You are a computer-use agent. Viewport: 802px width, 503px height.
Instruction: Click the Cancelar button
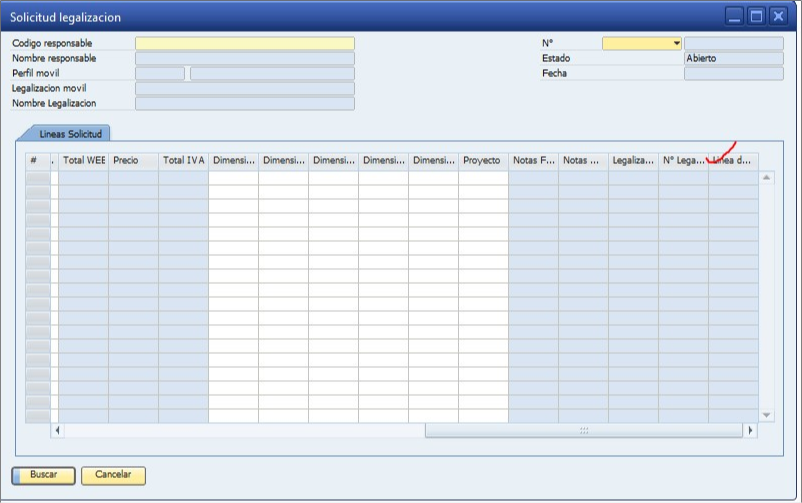point(113,475)
